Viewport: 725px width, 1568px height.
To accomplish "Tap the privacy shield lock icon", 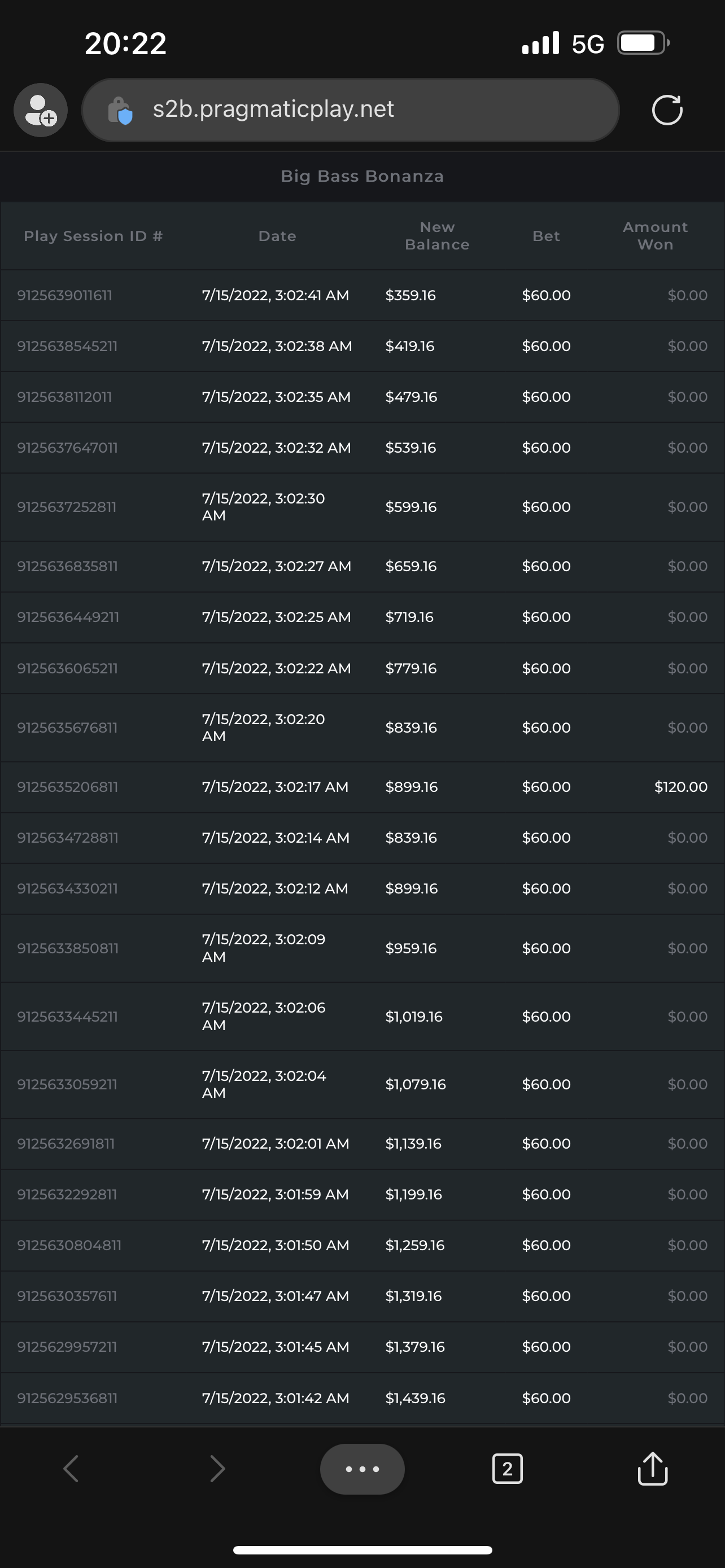I will pyautogui.click(x=120, y=111).
